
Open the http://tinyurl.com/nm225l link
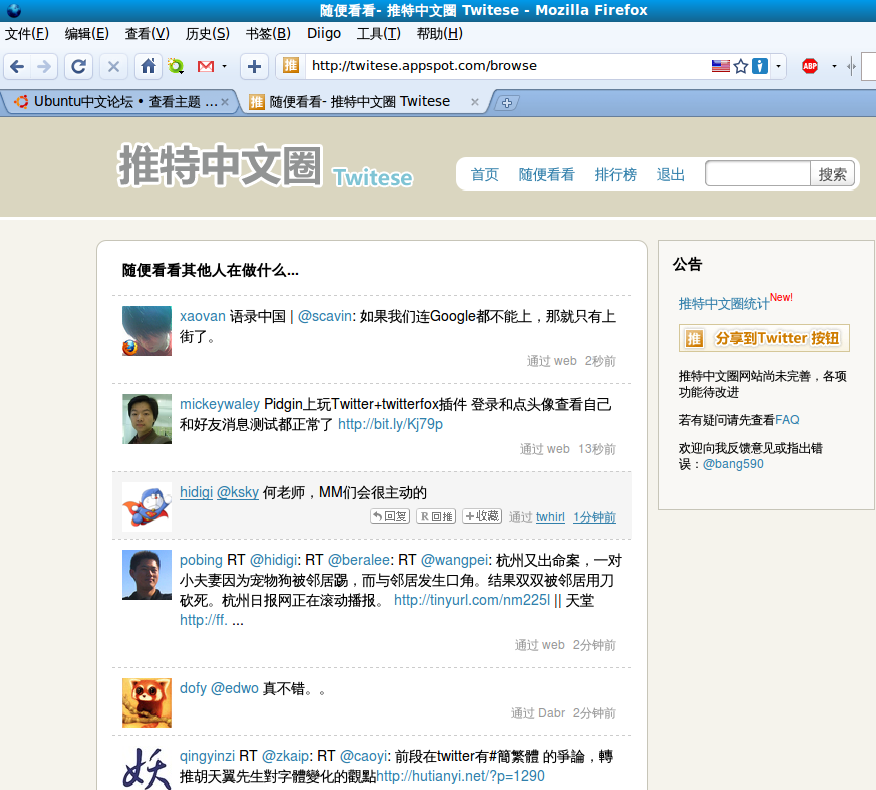pos(472,600)
